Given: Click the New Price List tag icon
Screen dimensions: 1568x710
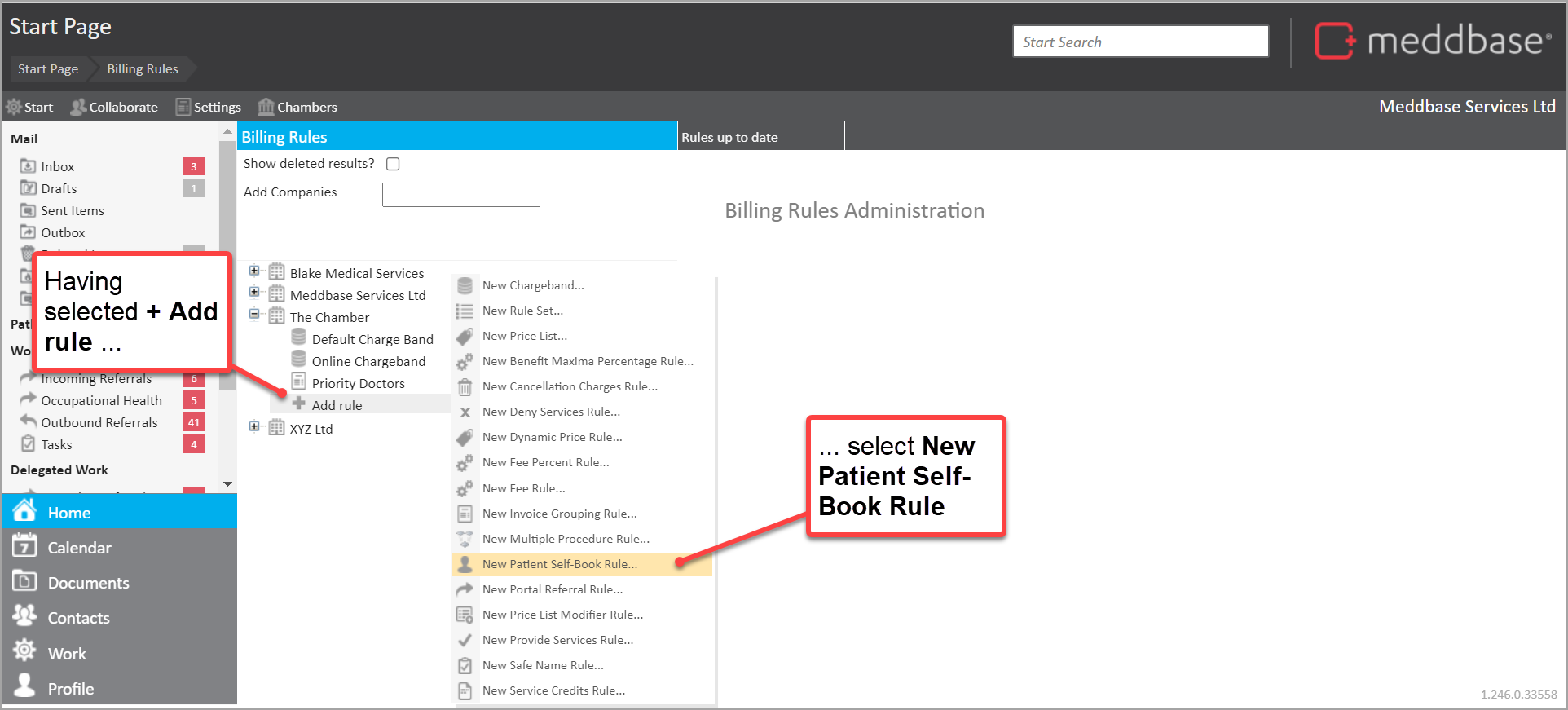Looking at the screenshot, I should 465,336.
